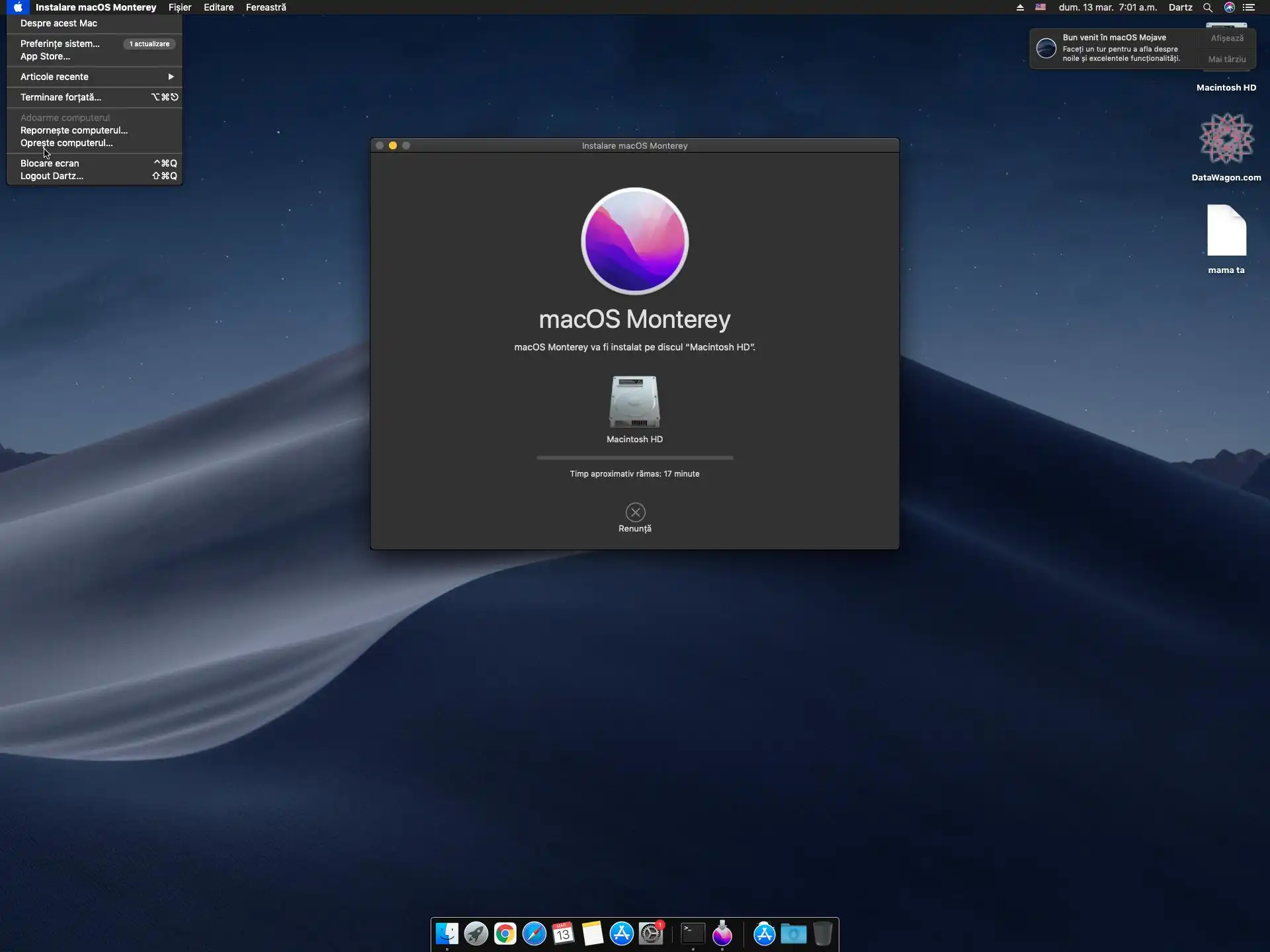This screenshot has height=952, width=1270.
Task: Open the Siri icon in menu bar
Action: (x=1229, y=7)
